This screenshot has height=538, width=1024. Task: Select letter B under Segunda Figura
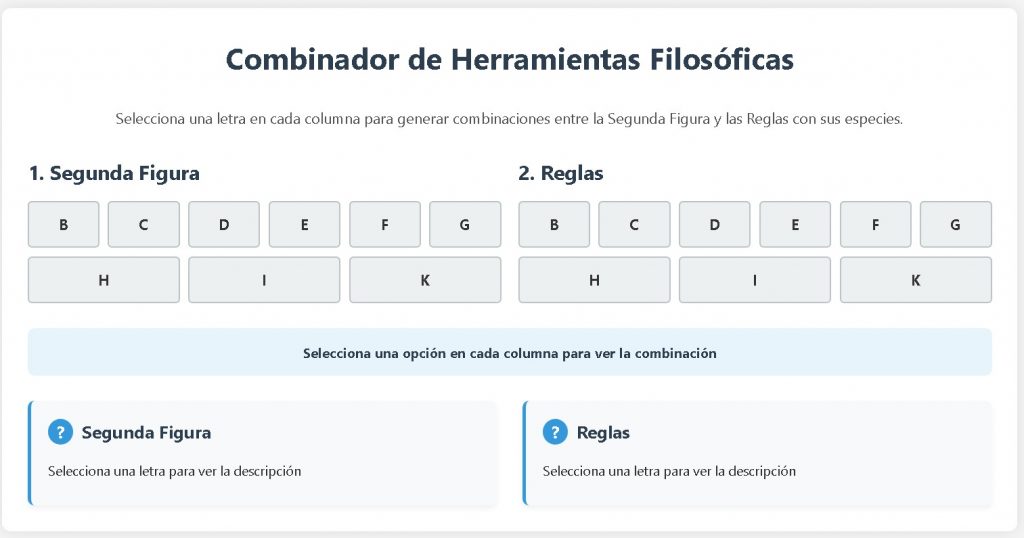tap(64, 224)
